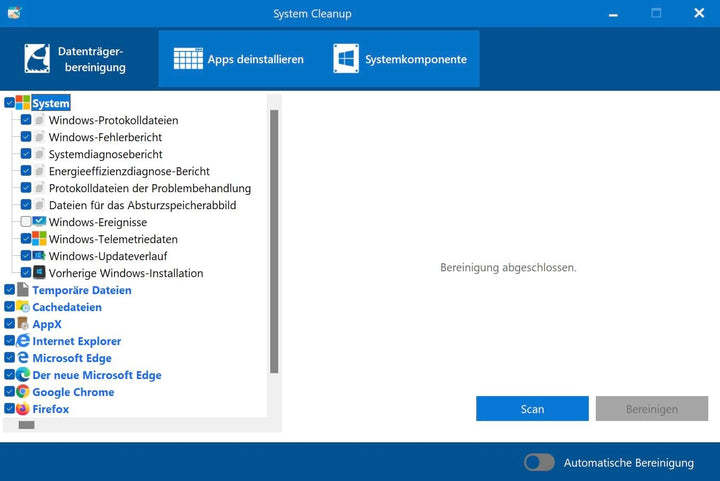
Task: Click the Bereinigen button
Action: [652, 408]
